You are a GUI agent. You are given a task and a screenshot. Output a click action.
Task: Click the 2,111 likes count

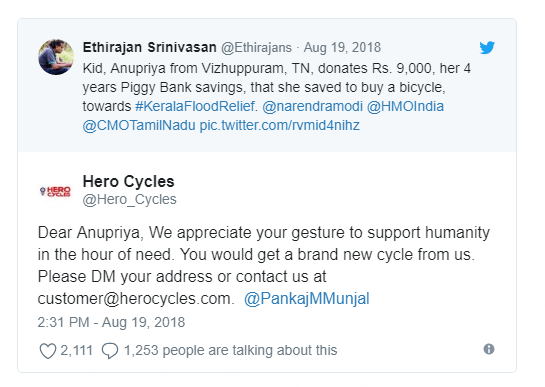(76, 350)
